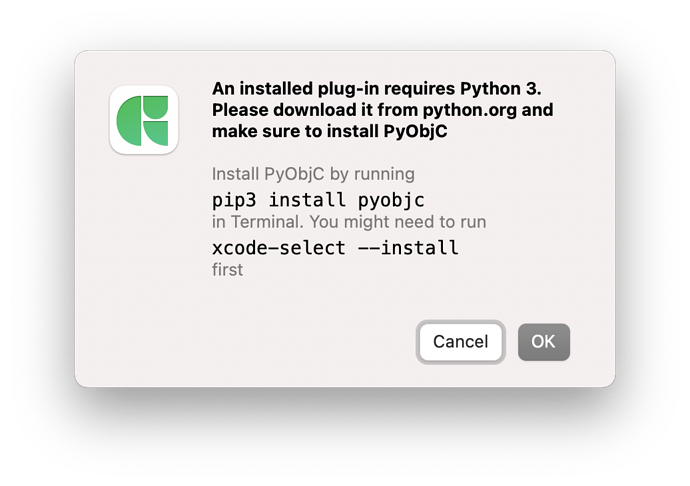Viewport: 690px width, 486px height.
Task: Click the xcode-select --install command
Action: tap(335, 248)
